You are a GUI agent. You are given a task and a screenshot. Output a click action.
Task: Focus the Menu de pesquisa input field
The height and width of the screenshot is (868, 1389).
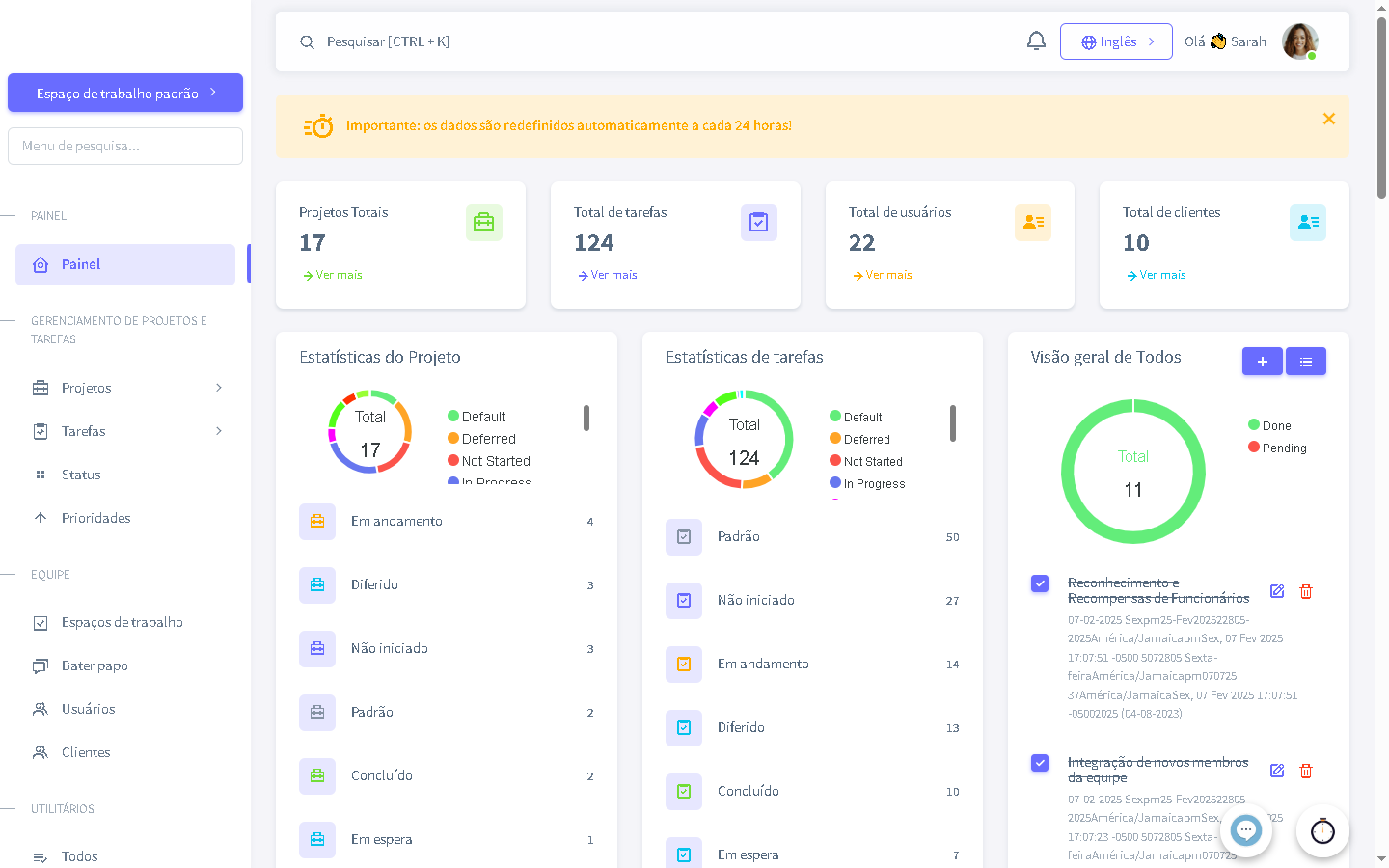[x=125, y=147]
